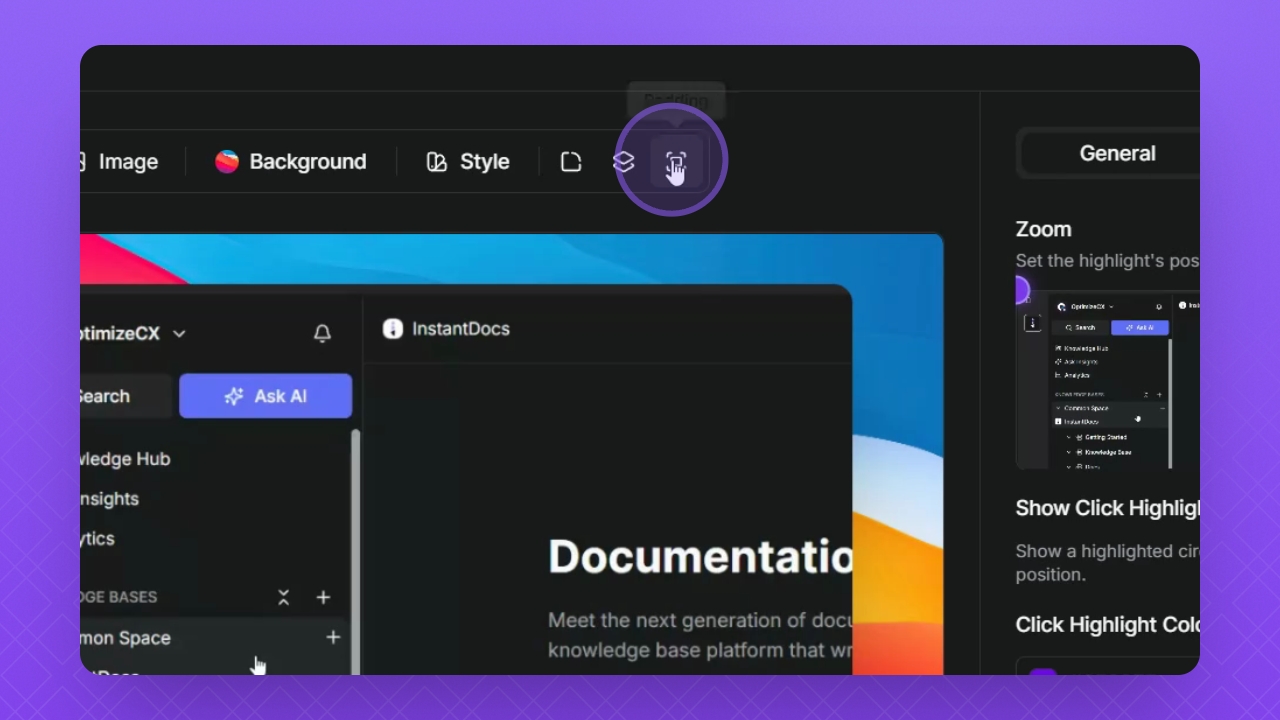Open the Style toolbar menu
The image size is (1280, 720).
[x=468, y=161]
